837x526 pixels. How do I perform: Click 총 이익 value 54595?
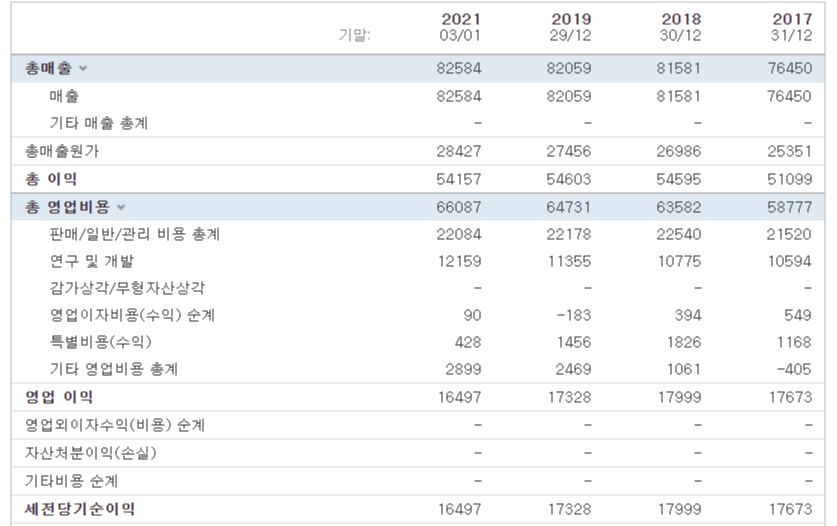pyautogui.click(x=679, y=179)
